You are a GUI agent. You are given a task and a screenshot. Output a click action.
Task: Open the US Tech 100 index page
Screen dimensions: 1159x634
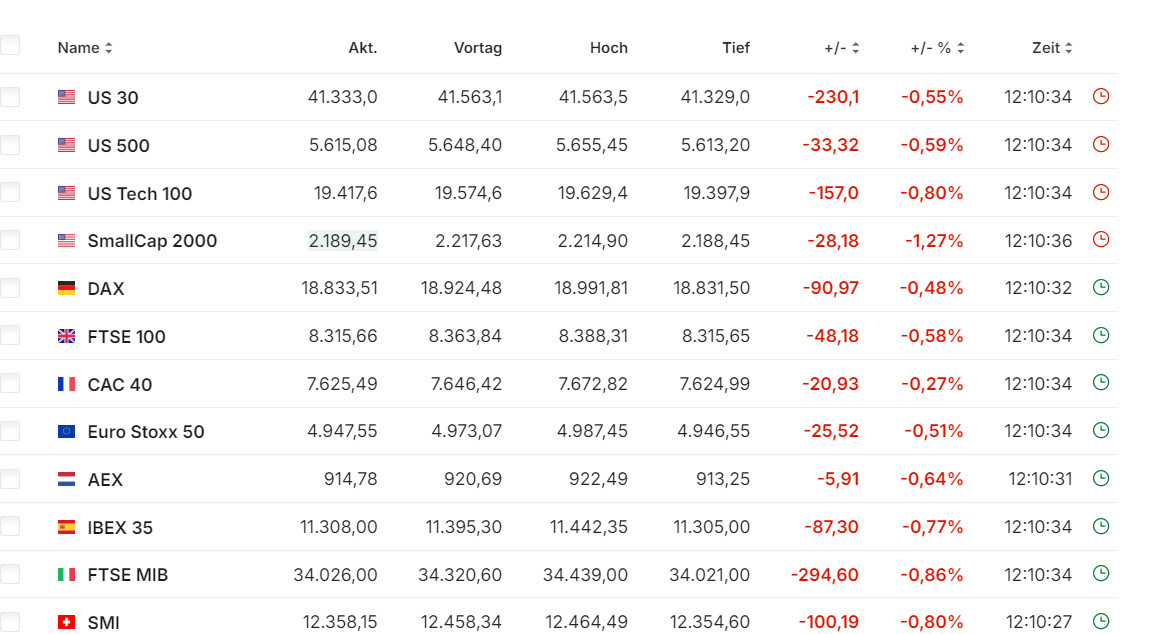click(x=139, y=194)
